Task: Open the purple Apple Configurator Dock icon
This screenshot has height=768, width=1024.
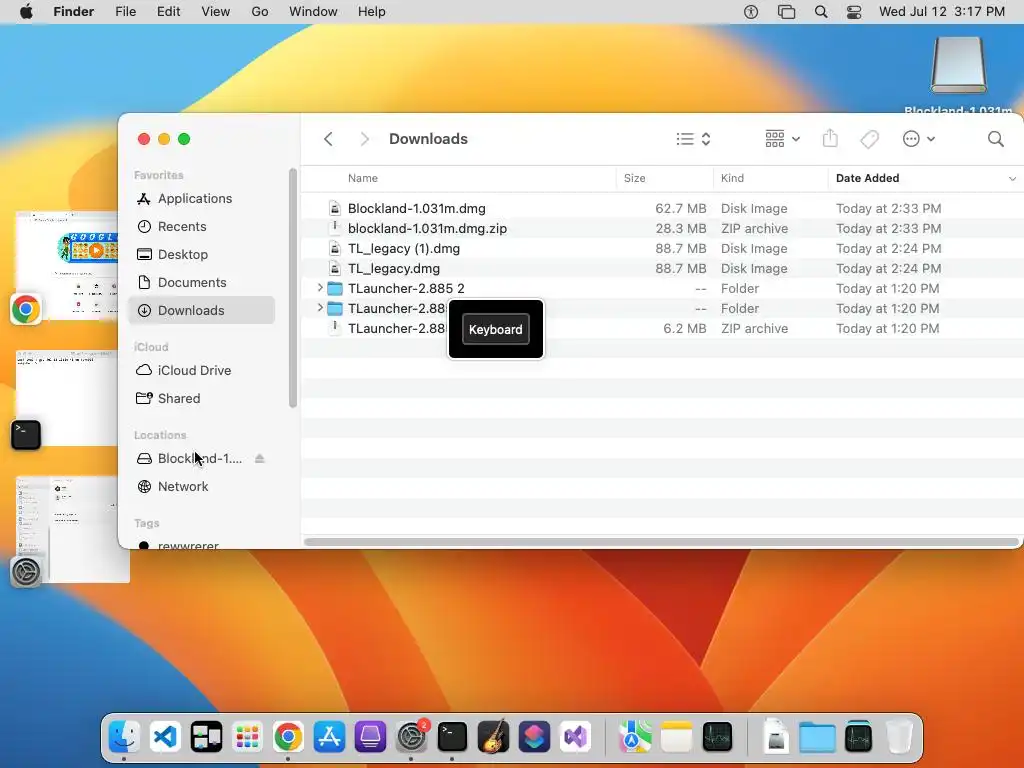Action: [x=370, y=737]
